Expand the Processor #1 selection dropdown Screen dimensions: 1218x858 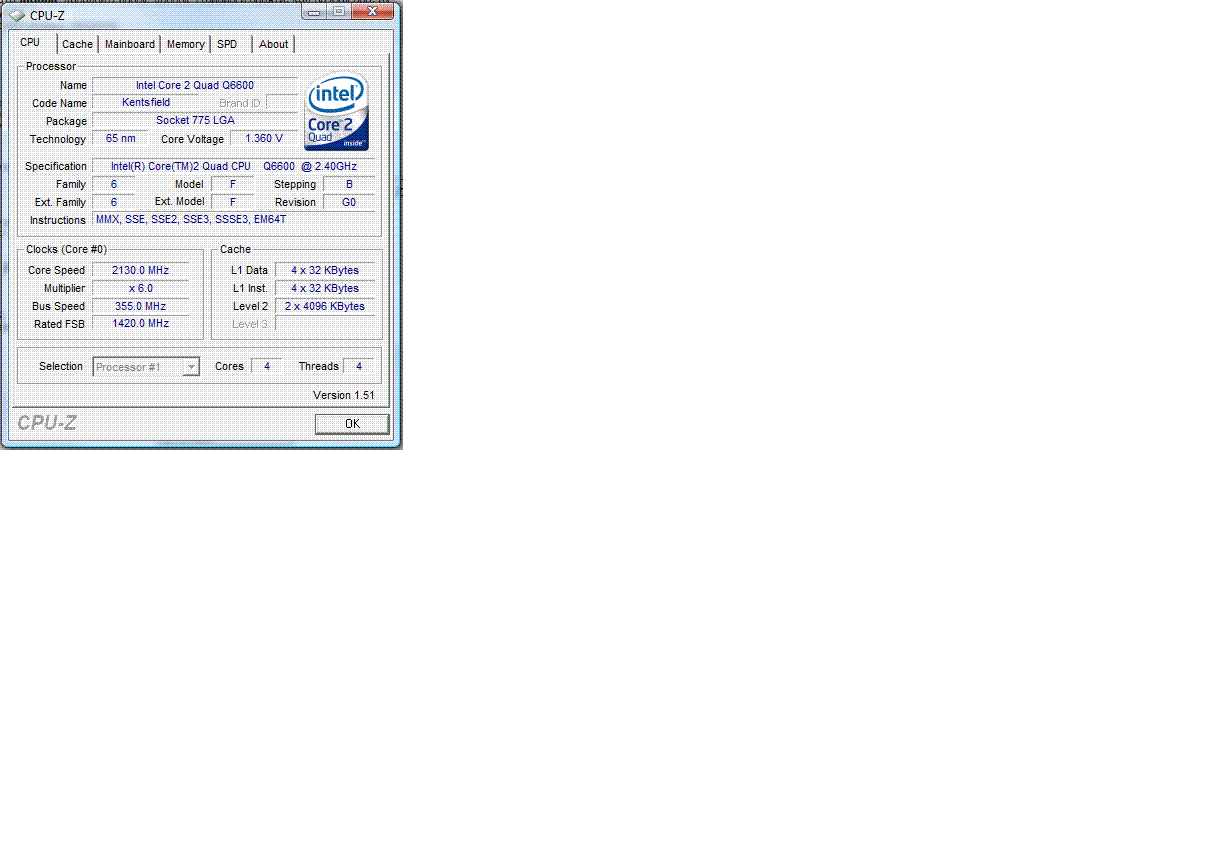pos(191,367)
